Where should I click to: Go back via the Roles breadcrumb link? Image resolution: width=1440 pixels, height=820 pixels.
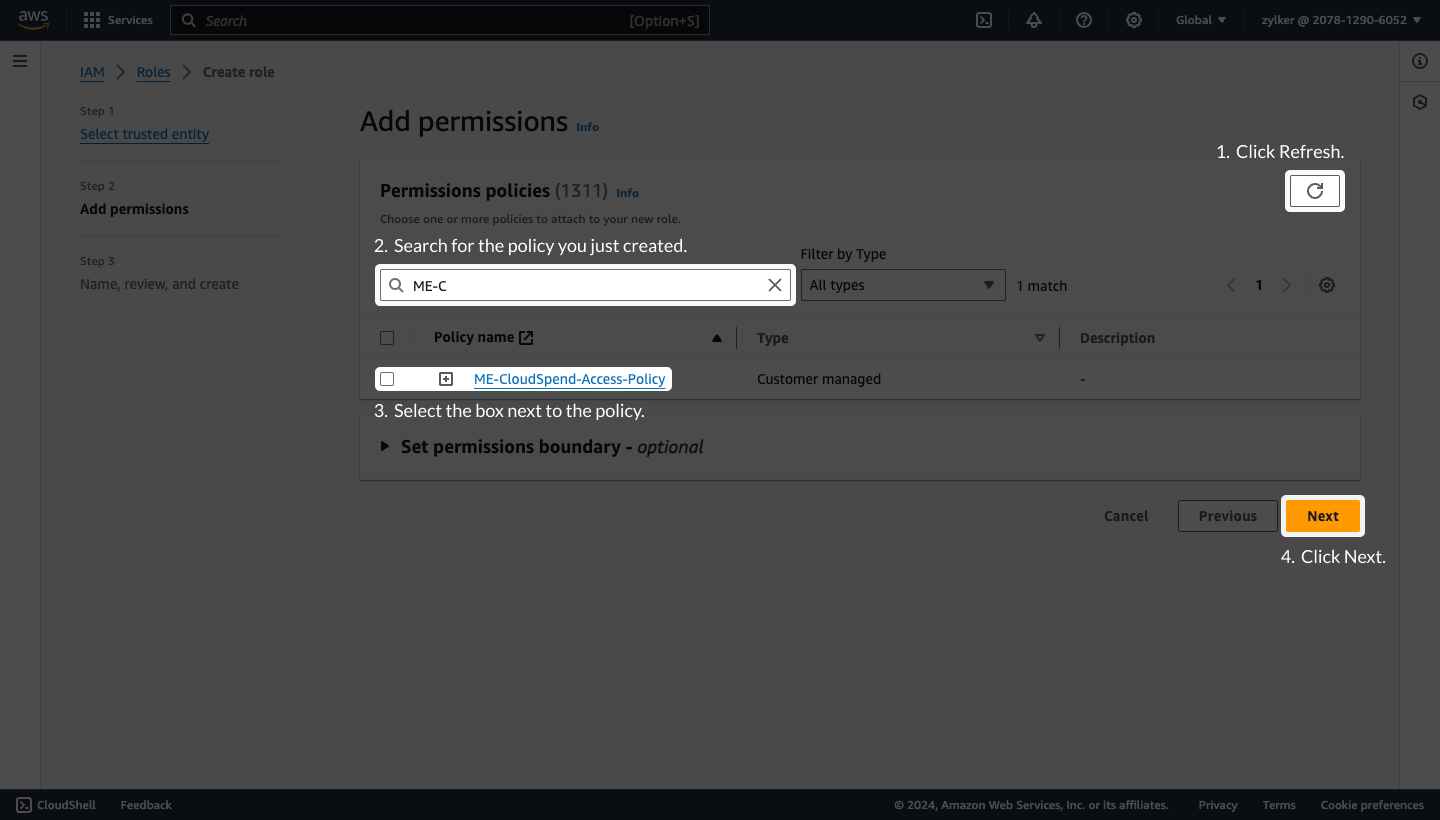click(x=153, y=72)
